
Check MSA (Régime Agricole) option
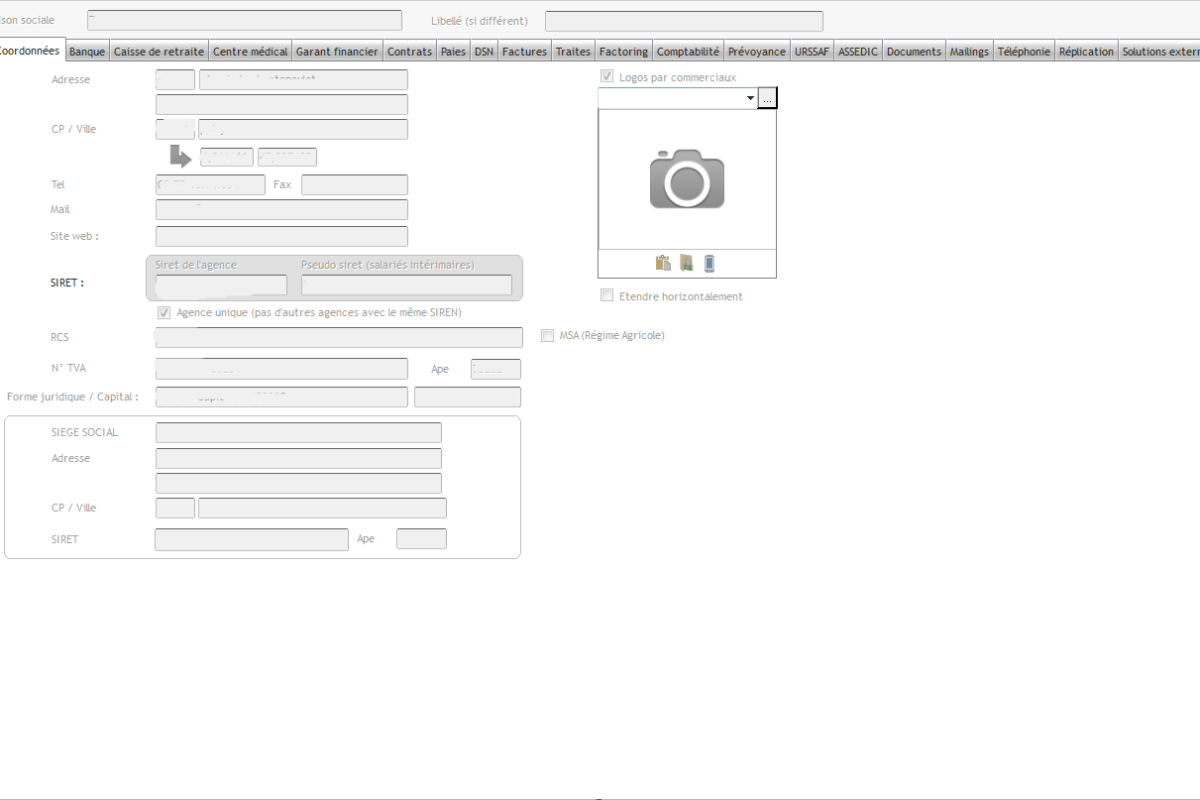(547, 336)
